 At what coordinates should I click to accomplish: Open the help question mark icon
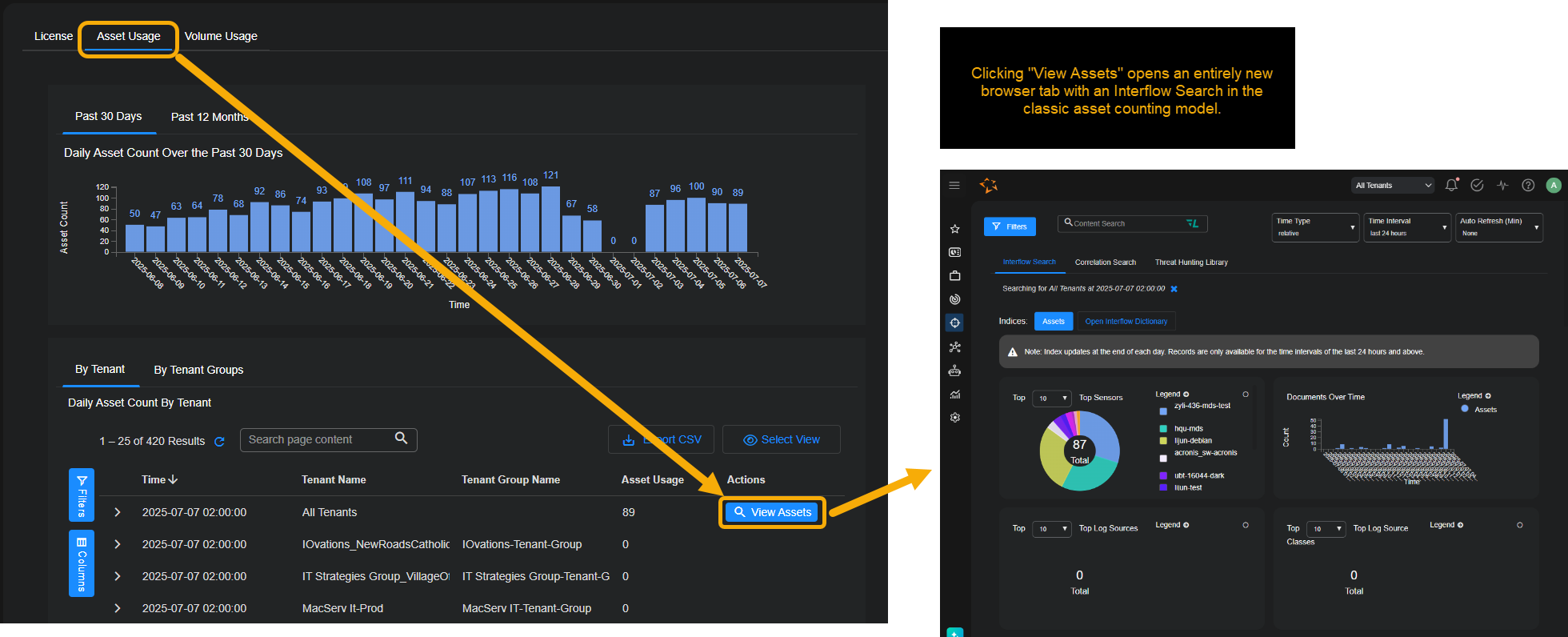[x=1528, y=186]
